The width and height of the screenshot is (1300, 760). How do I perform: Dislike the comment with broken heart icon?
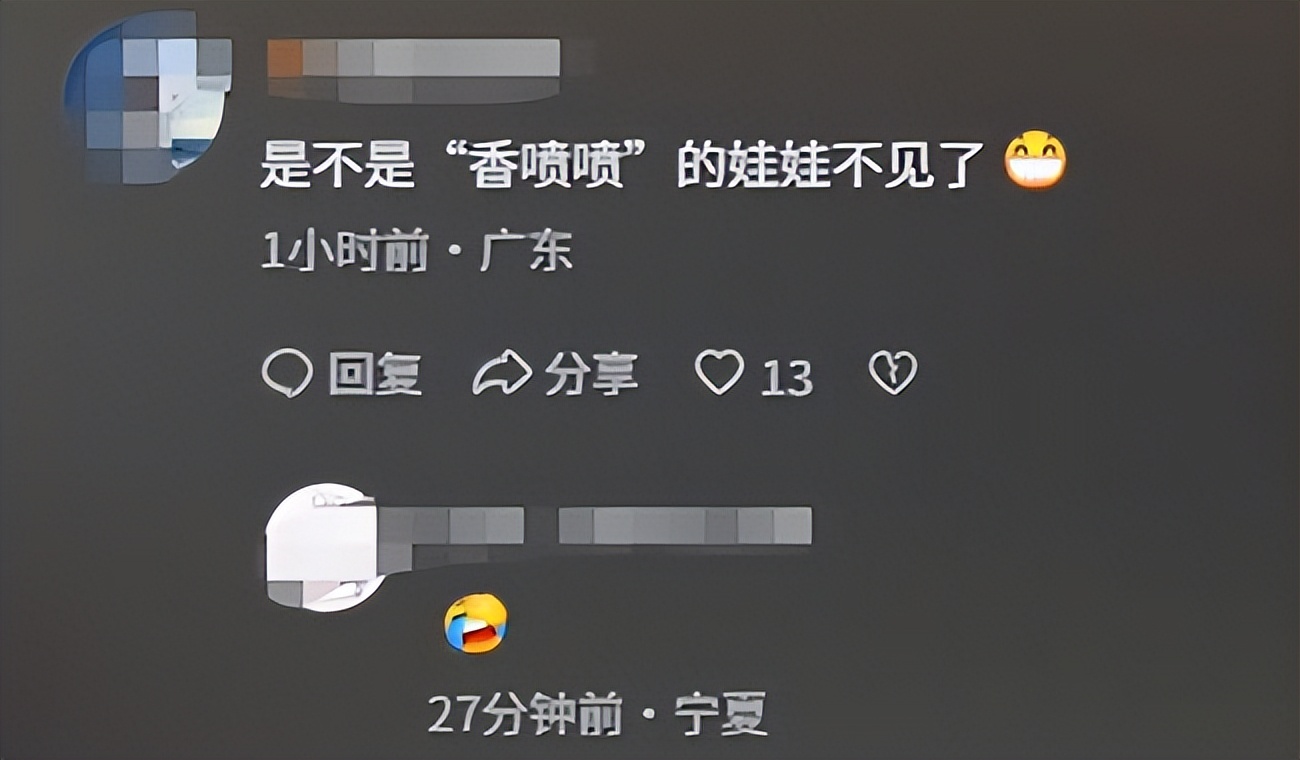coord(893,373)
